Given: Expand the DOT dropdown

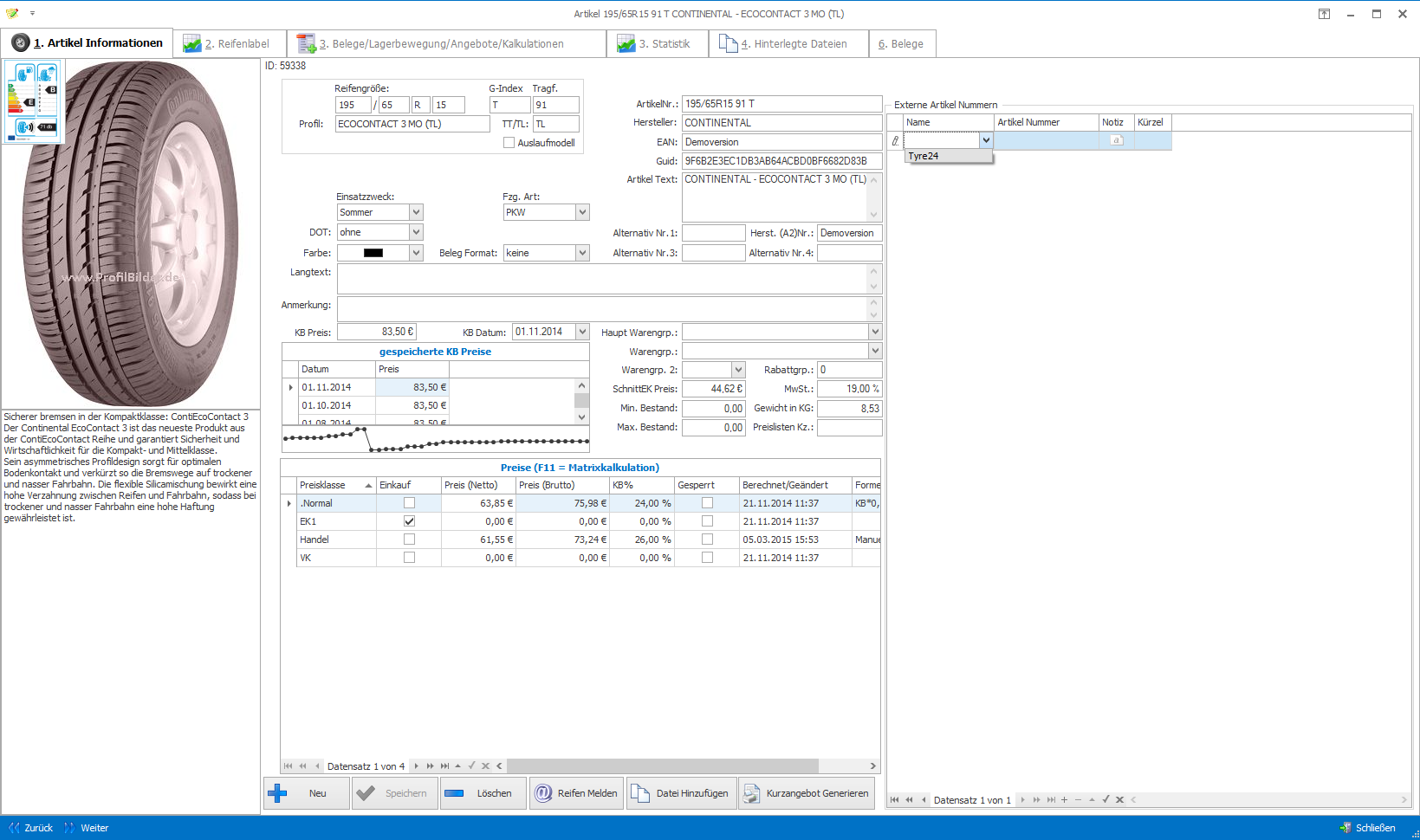Looking at the screenshot, I should 416,232.
